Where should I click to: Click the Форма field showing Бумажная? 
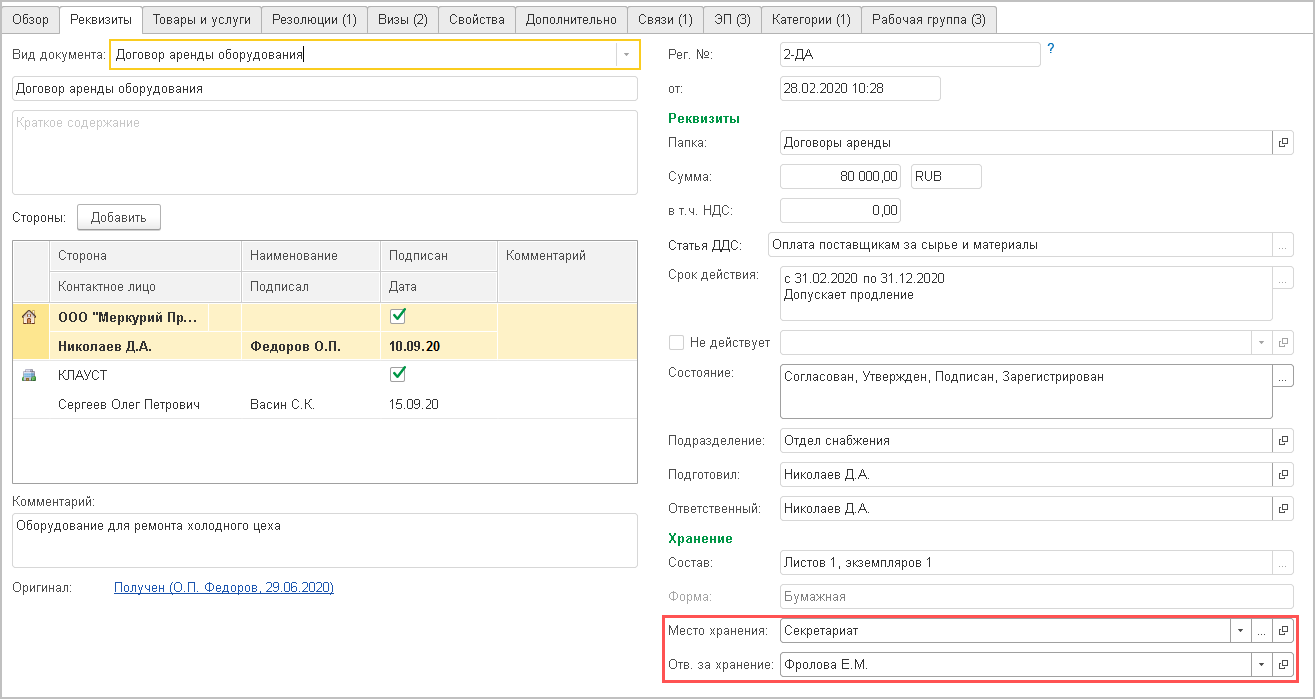click(x=1036, y=597)
